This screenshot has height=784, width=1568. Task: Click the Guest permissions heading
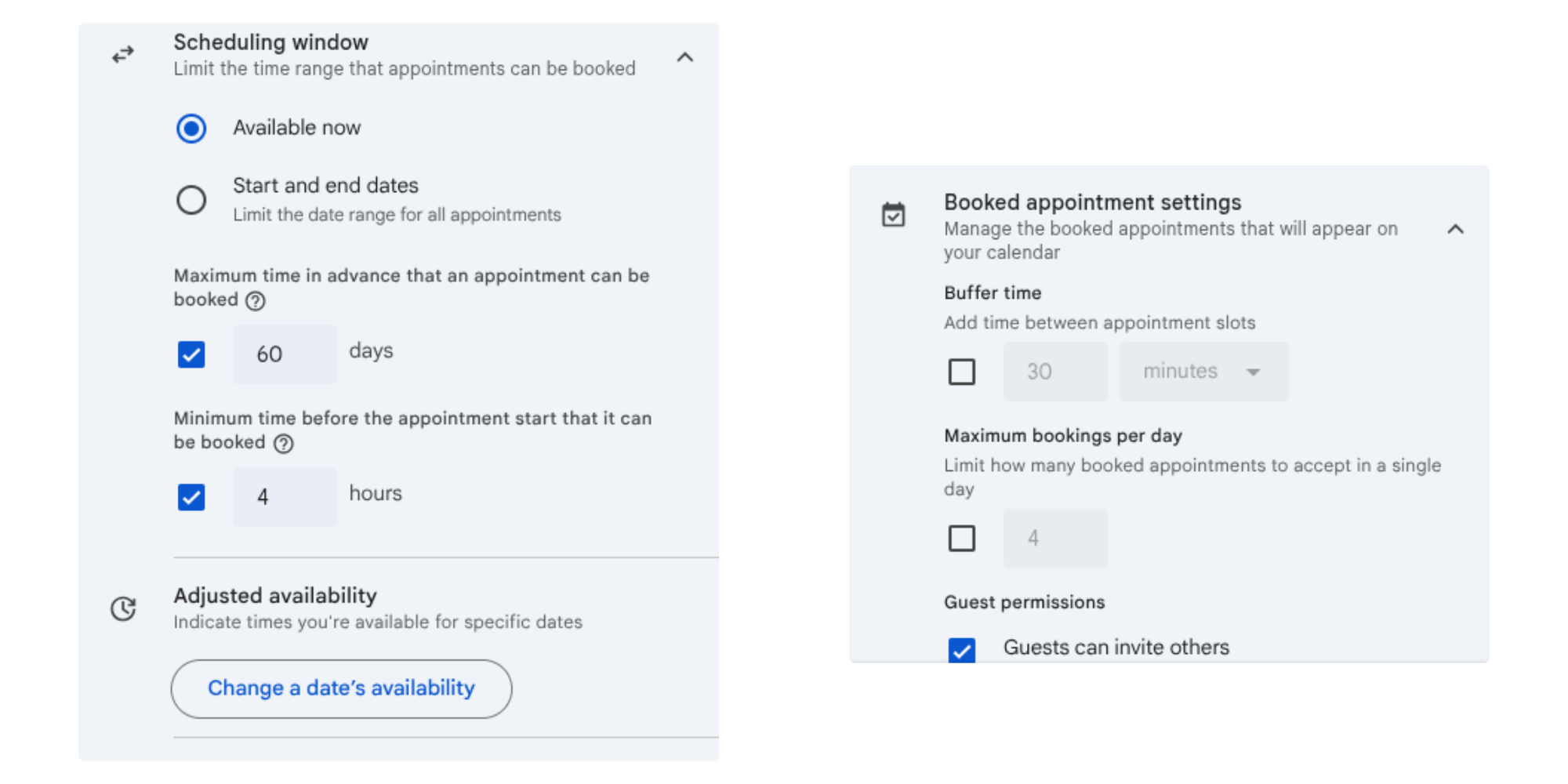1025,601
